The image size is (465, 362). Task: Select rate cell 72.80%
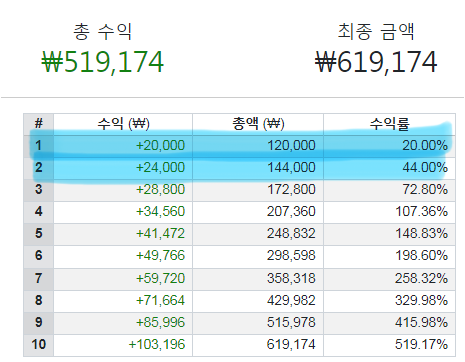coord(389,190)
